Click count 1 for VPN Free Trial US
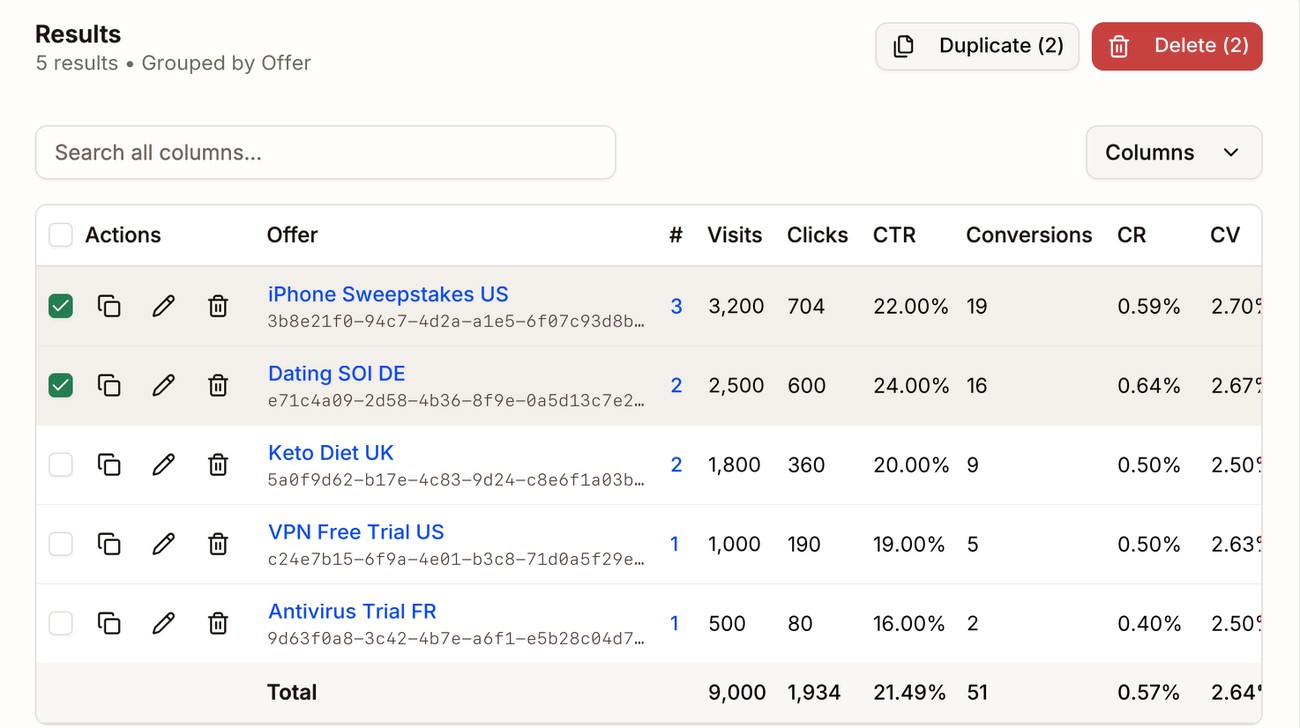Image resolution: width=1300 pixels, height=728 pixels. [x=675, y=544]
